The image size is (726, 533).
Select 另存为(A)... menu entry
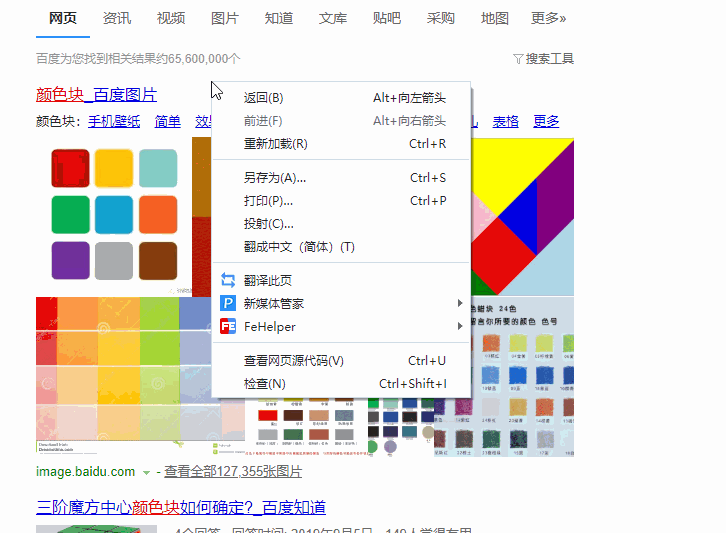(x=341, y=178)
